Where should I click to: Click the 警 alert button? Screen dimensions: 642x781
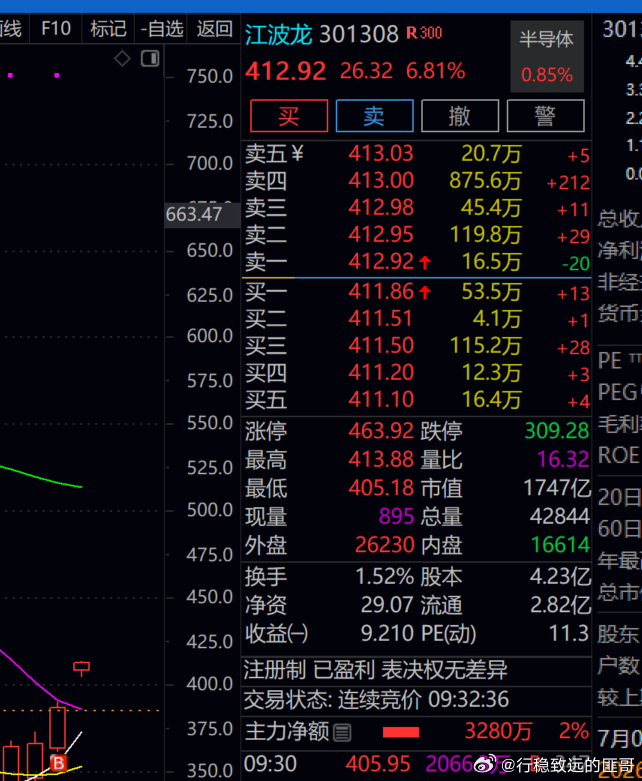545,116
